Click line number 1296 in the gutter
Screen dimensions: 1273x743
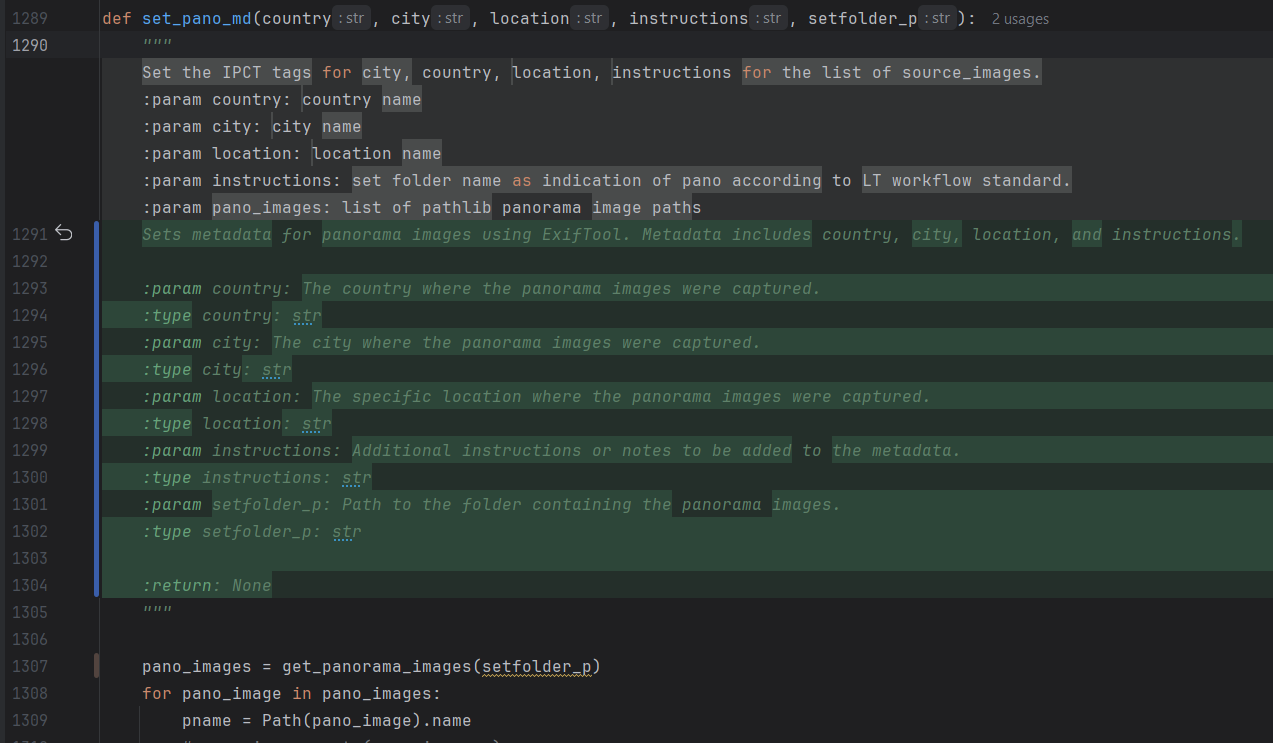[30, 369]
